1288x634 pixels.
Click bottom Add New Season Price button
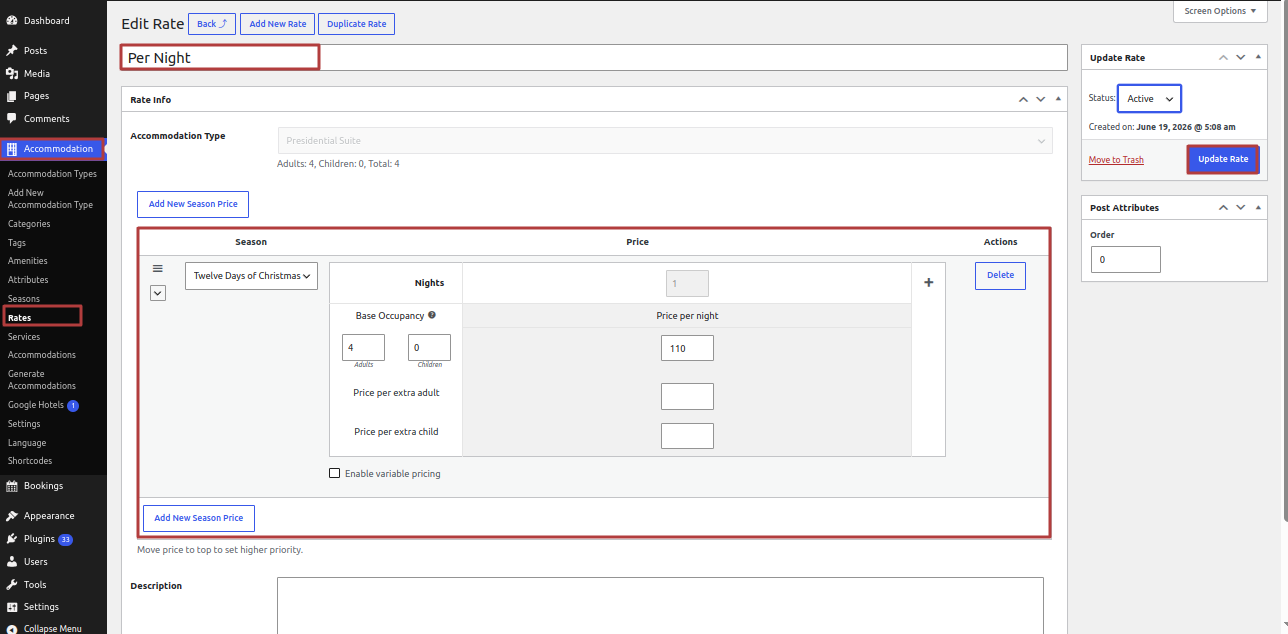[199, 518]
